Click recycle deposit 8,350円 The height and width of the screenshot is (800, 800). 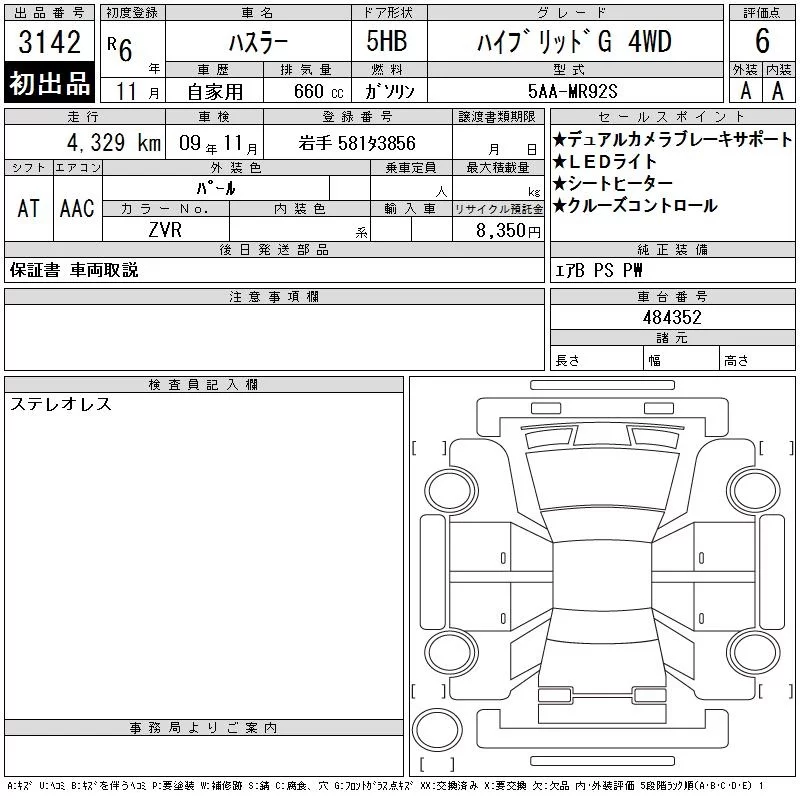click(508, 230)
